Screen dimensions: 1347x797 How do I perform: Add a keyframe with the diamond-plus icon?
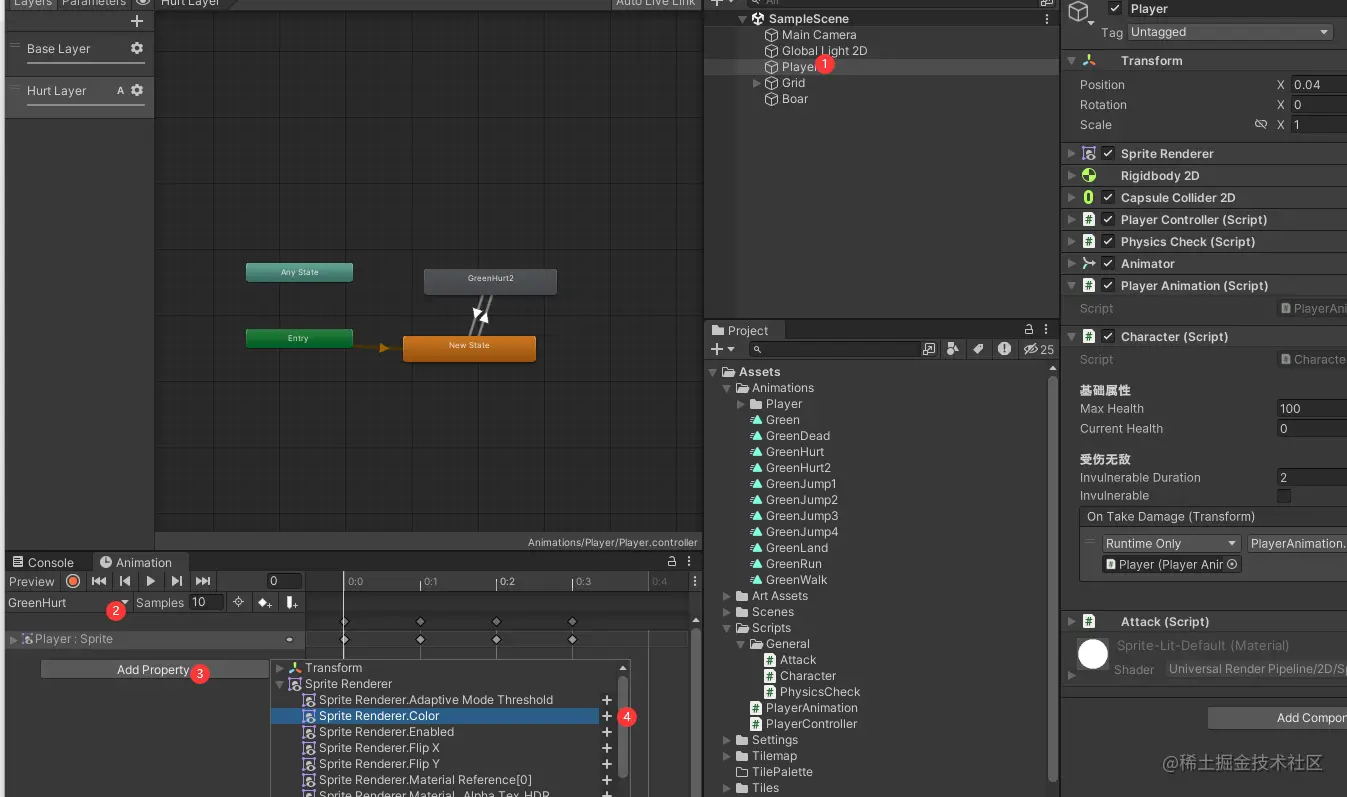(264, 602)
